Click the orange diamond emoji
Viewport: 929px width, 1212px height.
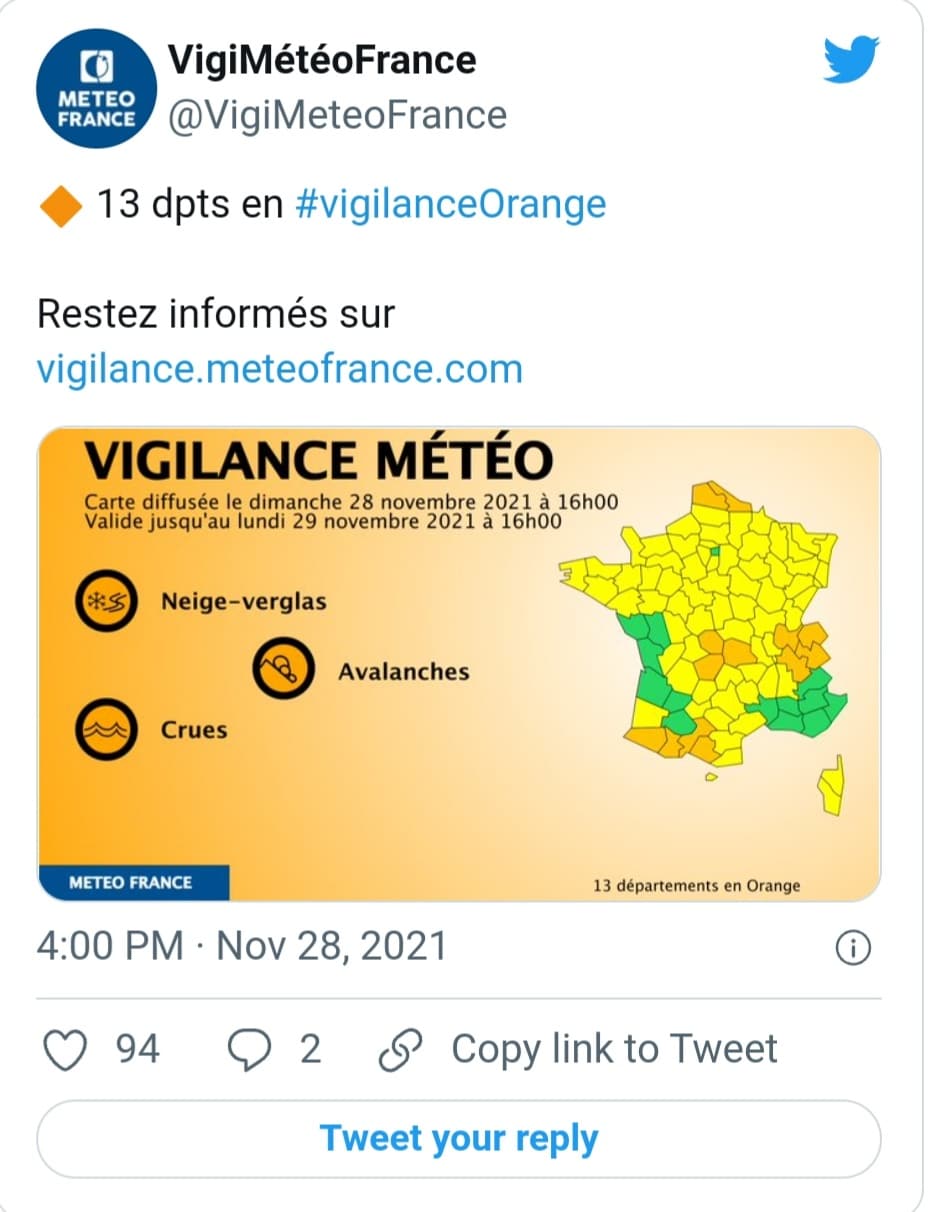(60, 205)
